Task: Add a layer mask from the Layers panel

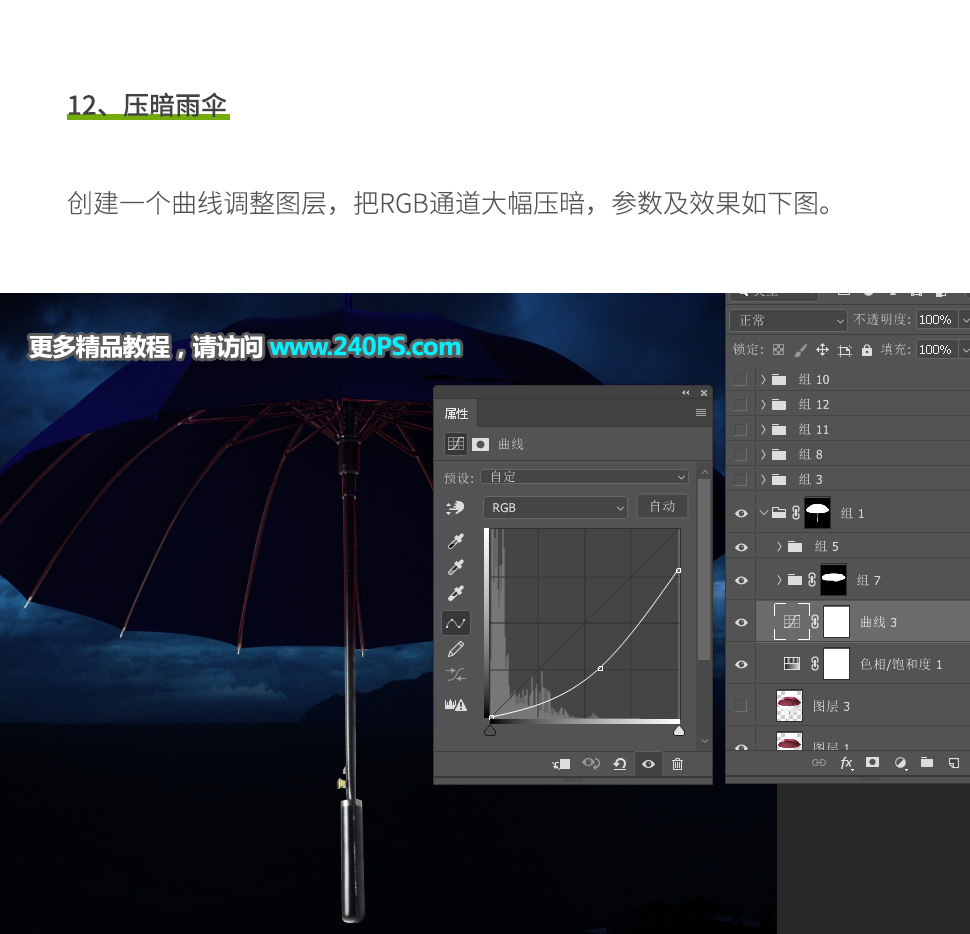Action: (x=872, y=763)
